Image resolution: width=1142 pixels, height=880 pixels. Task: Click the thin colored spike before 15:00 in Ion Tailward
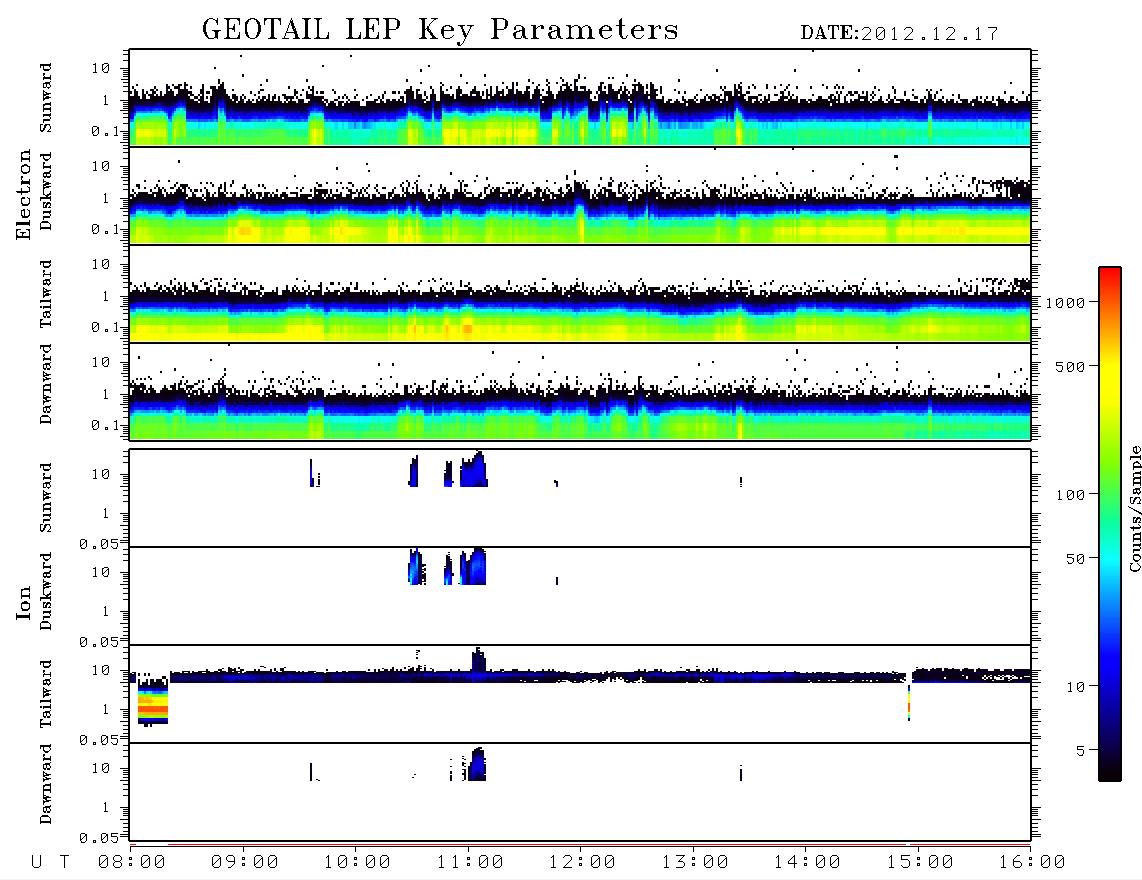tap(909, 702)
